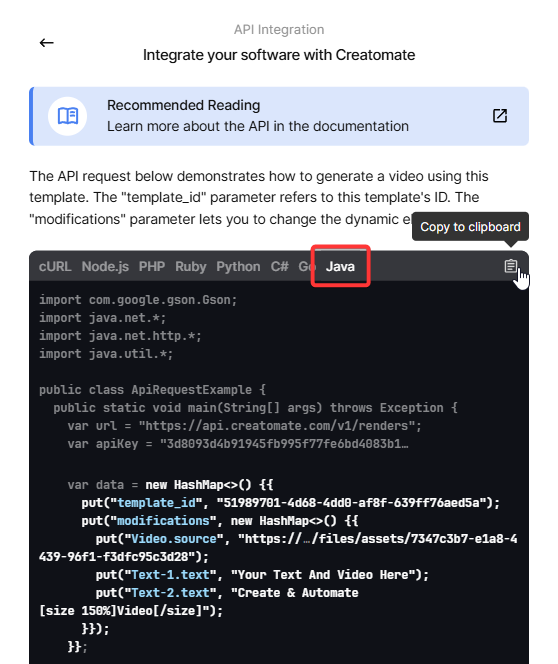Select the Java tab
558x664 pixels.
[x=340, y=267]
